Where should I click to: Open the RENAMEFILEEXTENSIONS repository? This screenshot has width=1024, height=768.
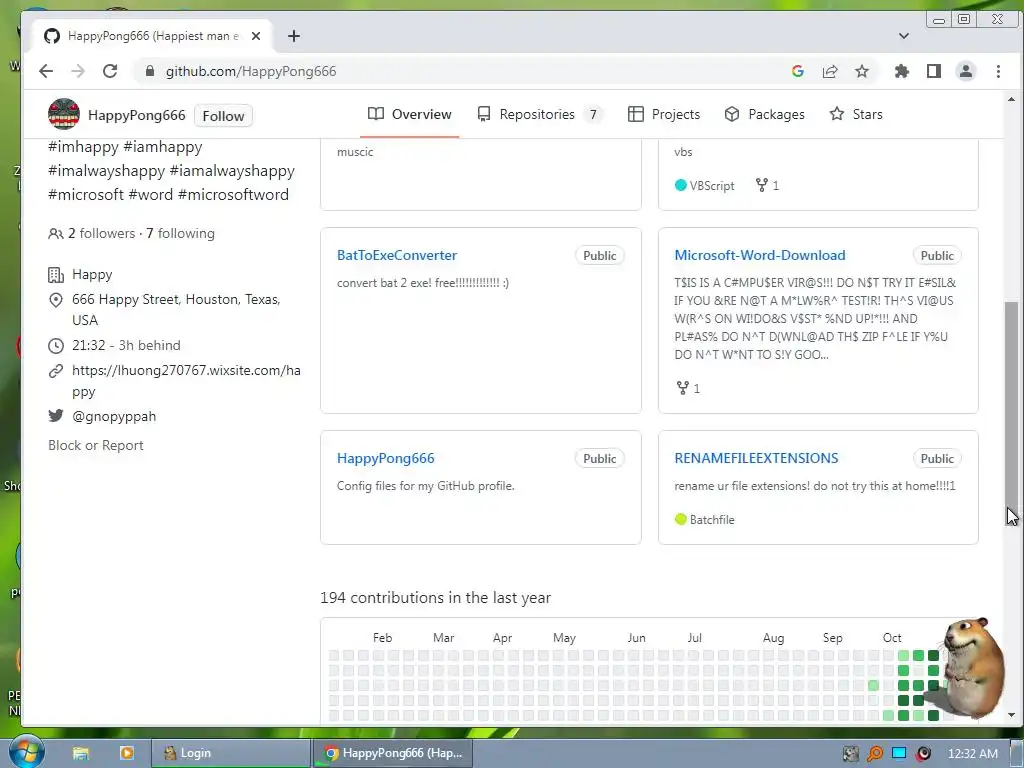[756, 458]
